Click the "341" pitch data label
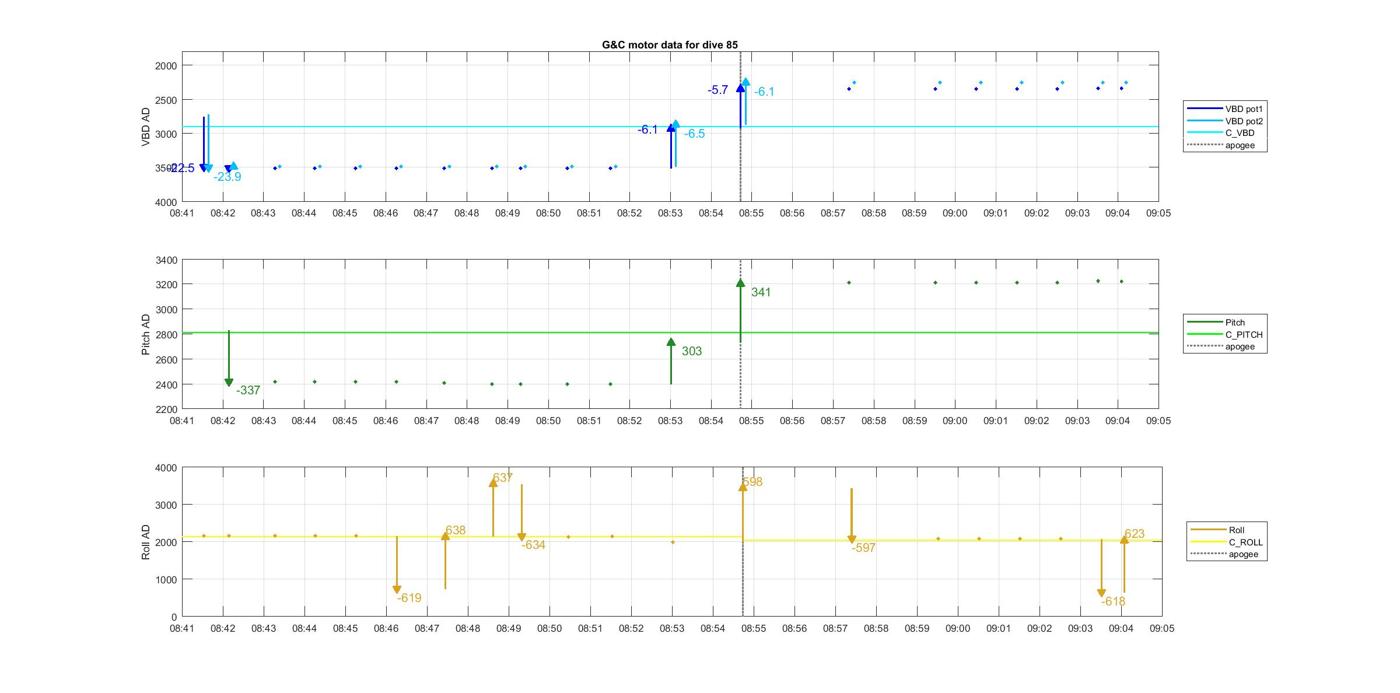Image resolution: width=1400 pixels, height=693 pixels. point(761,293)
